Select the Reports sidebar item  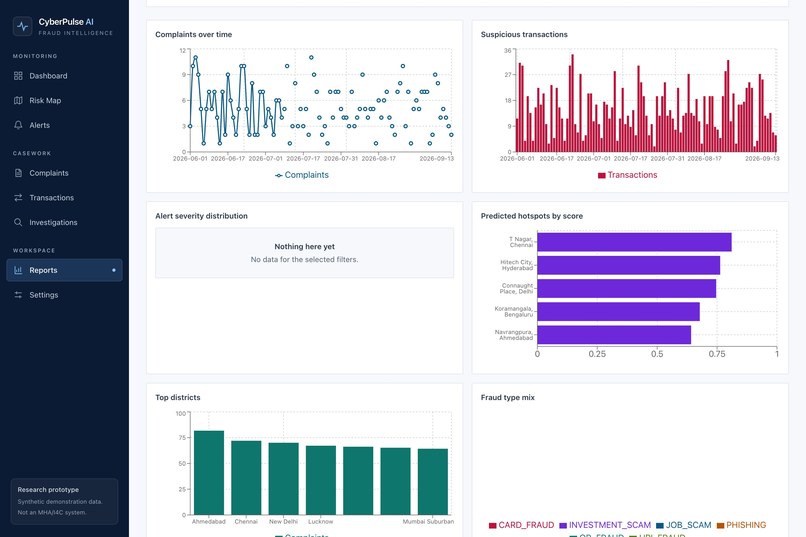coord(64,270)
